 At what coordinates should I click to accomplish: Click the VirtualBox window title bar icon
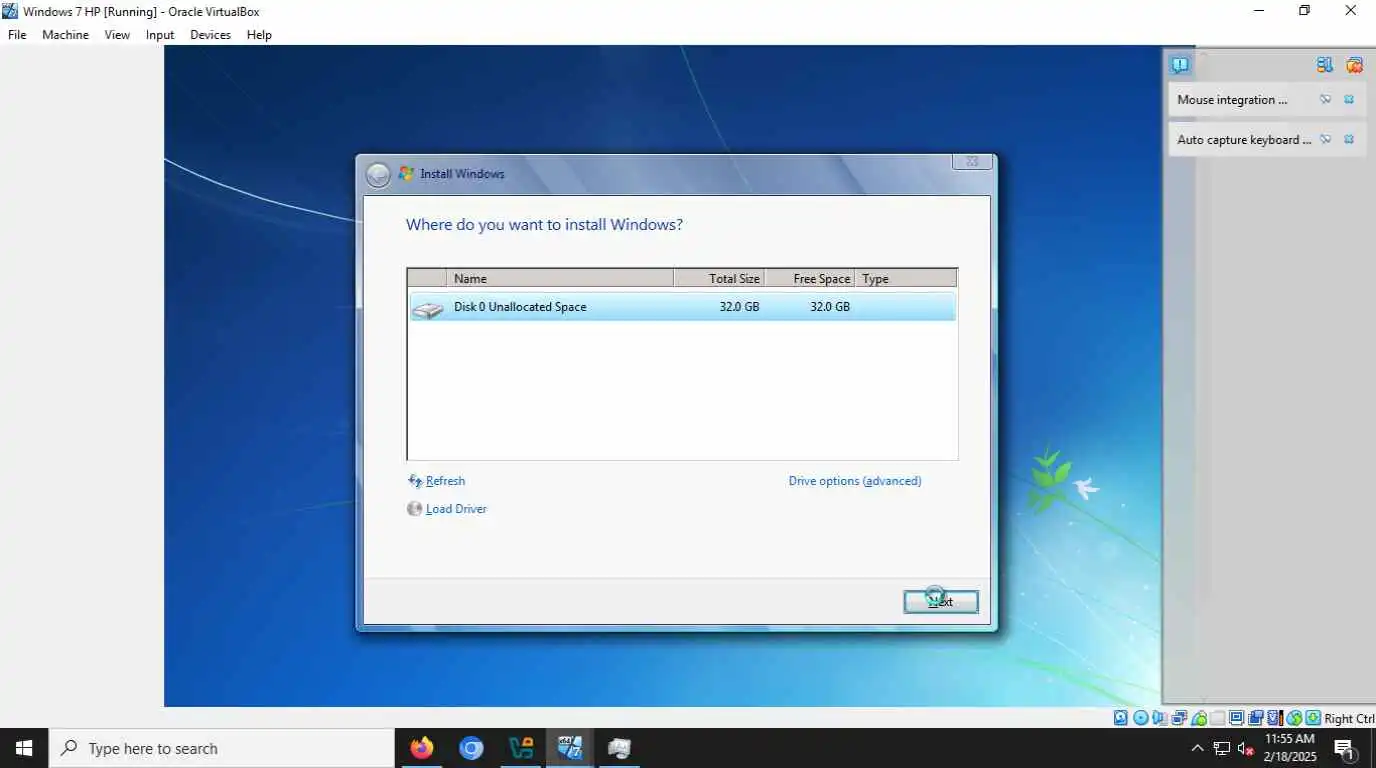click(x=10, y=11)
